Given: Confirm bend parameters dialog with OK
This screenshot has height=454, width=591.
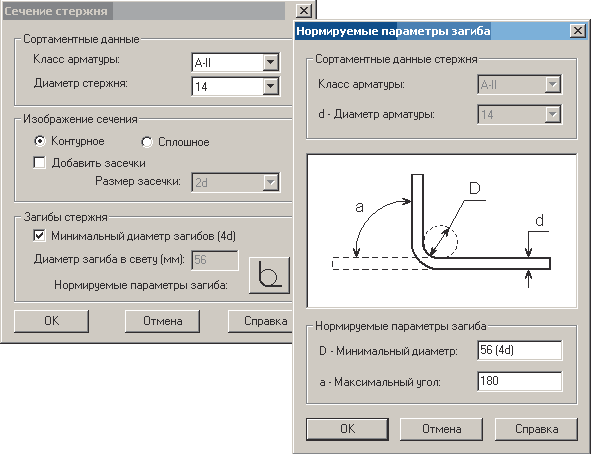Looking at the screenshot, I should pos(347,429).
